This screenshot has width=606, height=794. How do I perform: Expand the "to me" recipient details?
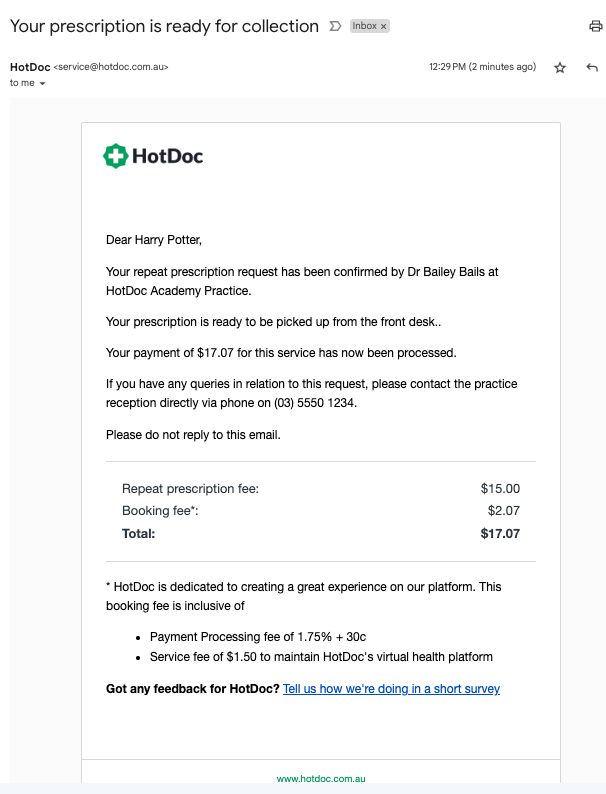pyautogui.click(x=42, y=84)
